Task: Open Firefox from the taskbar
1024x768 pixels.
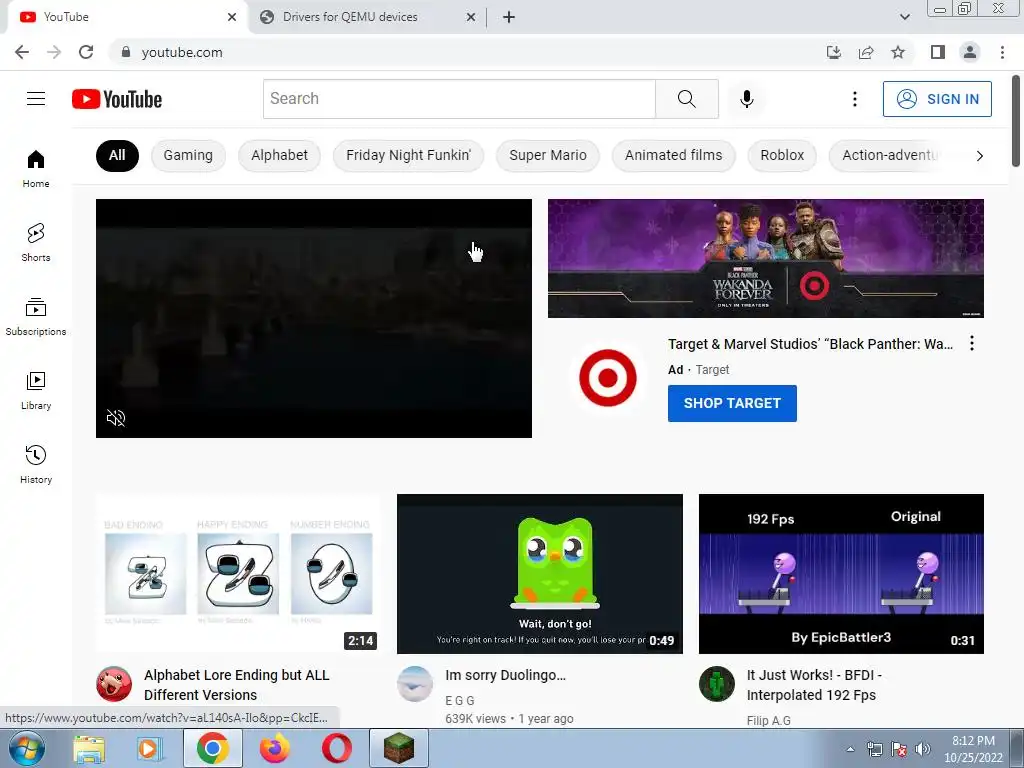Action: [274, 748]
